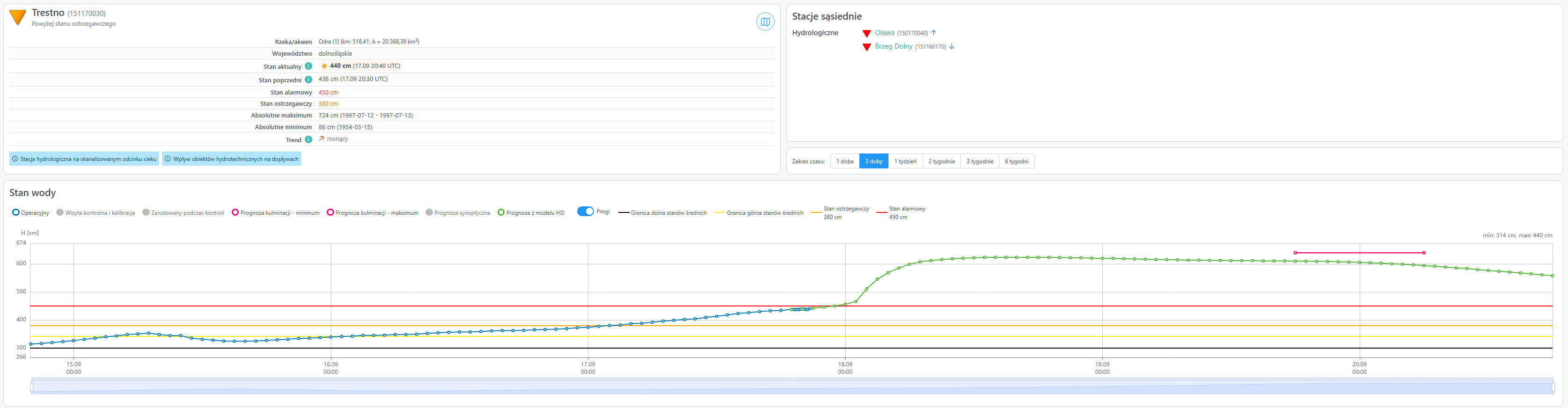Click red triangle icon beside Oława
This screenshot has width=1568, height=408.
pos(867,33)
